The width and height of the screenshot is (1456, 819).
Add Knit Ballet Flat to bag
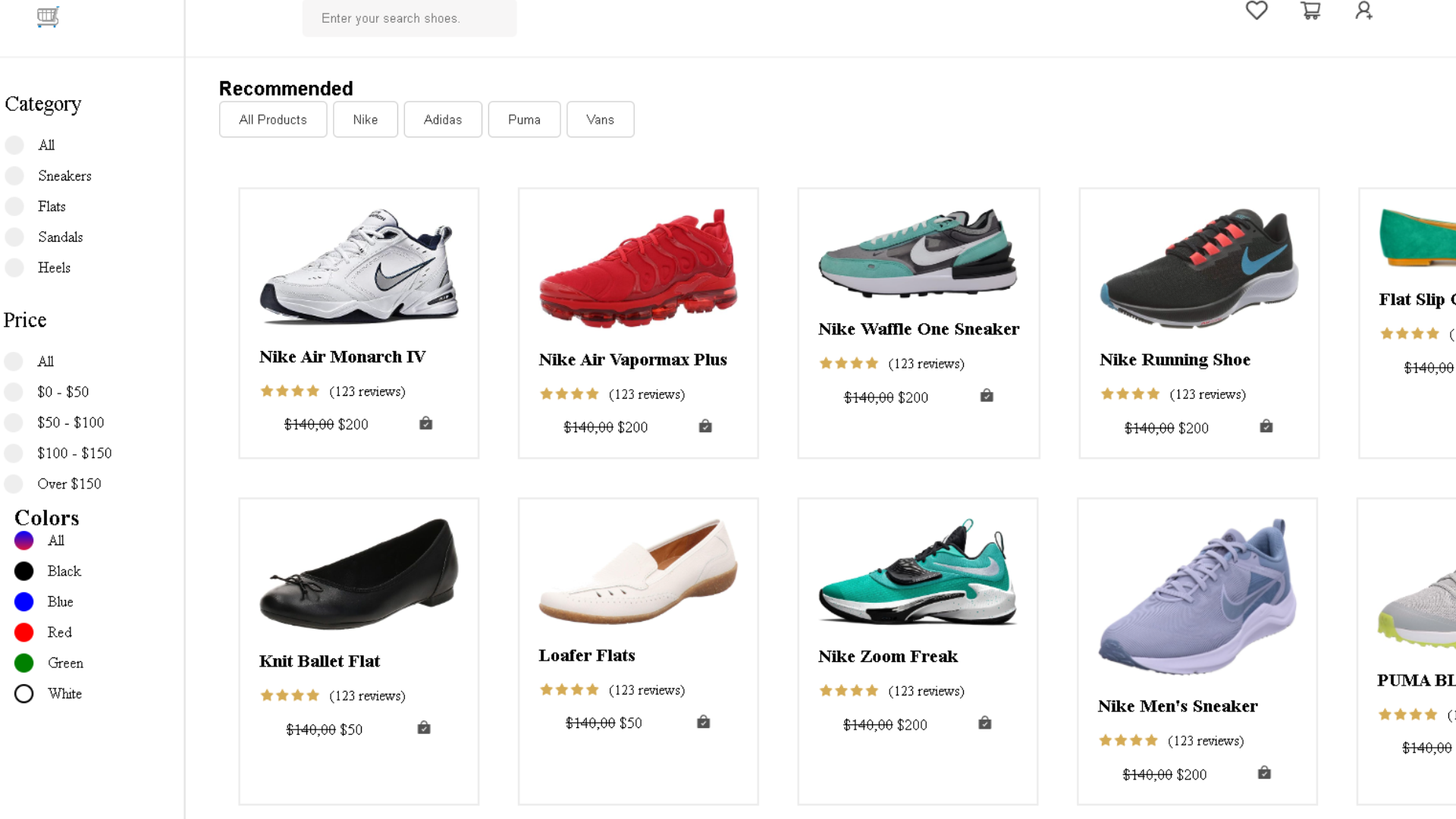pyautogui.click(x=424, y=728)
